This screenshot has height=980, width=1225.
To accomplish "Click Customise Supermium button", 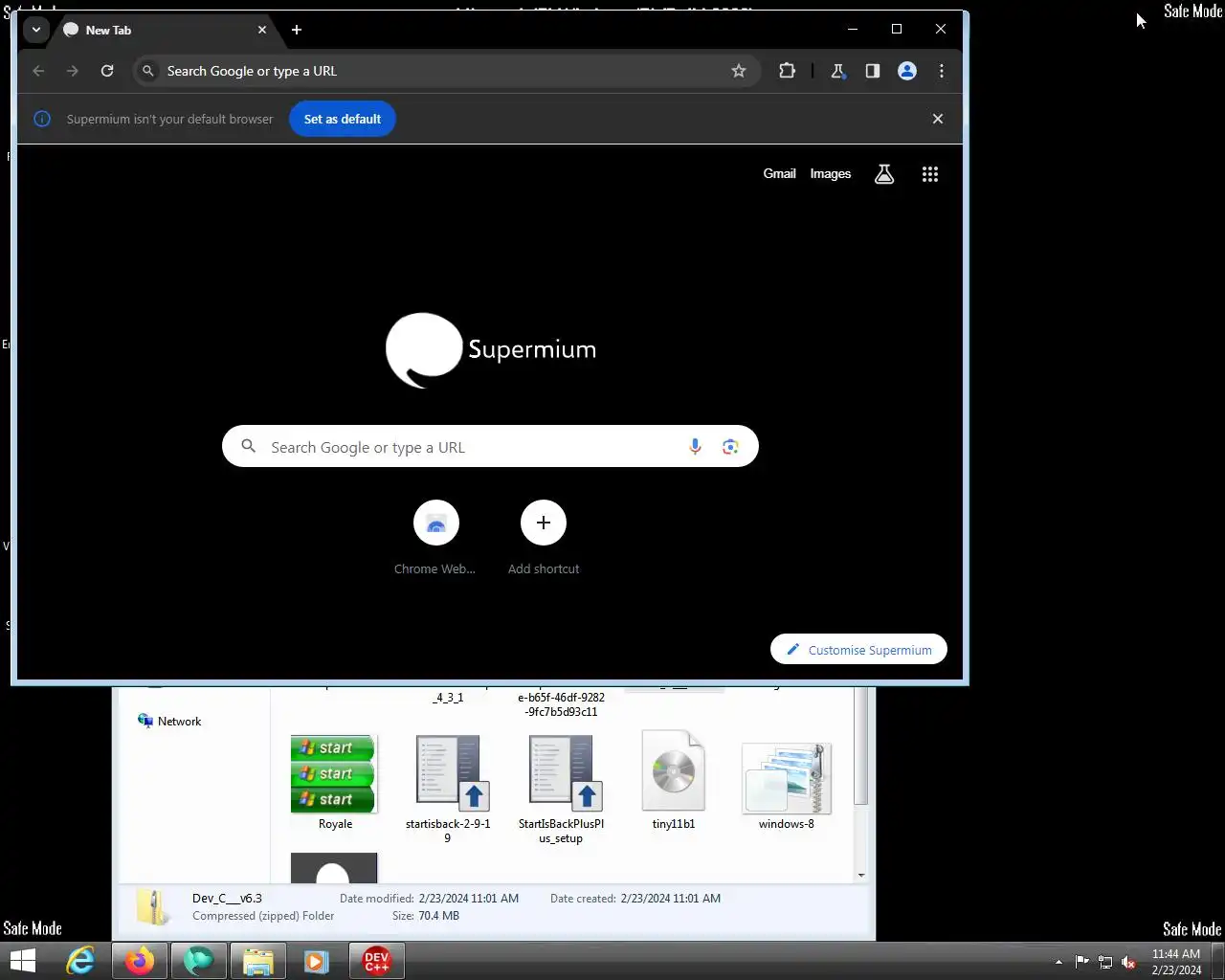I will (858, 650).
